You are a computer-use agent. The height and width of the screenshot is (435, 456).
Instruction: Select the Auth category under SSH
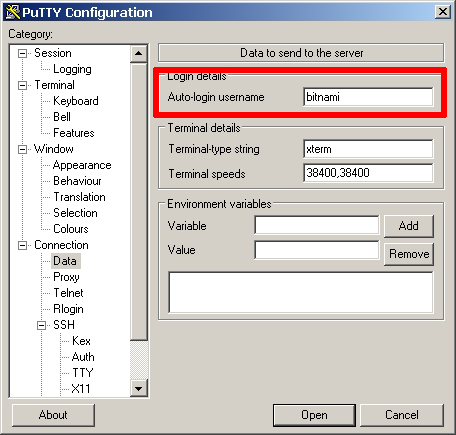point(83,357)
